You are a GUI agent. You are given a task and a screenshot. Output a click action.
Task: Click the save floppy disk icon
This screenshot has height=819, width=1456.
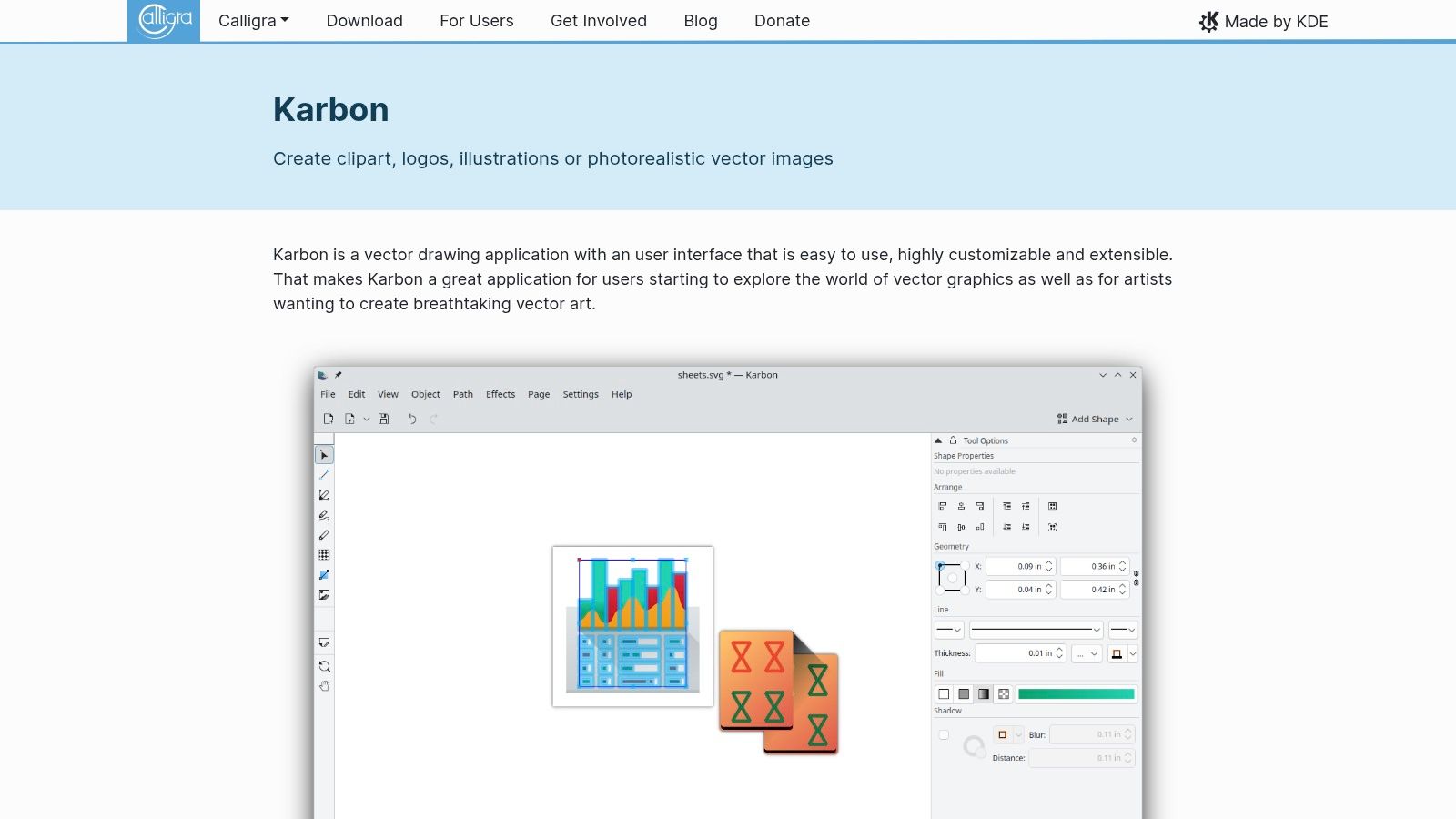point(384,420)
